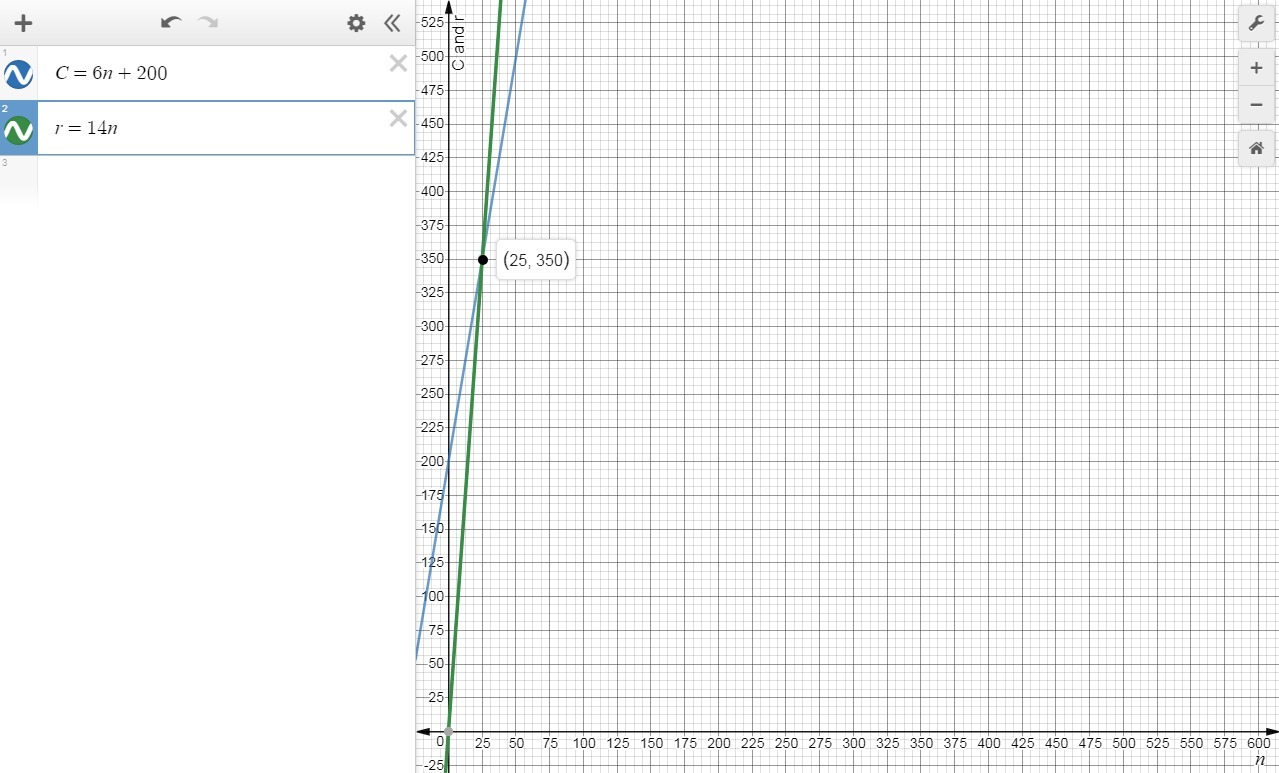The height and width of the screenshot is (773, 1279).
Task: Click the blue line's y-intercept at 200
Action: click(x=449, y=461)
